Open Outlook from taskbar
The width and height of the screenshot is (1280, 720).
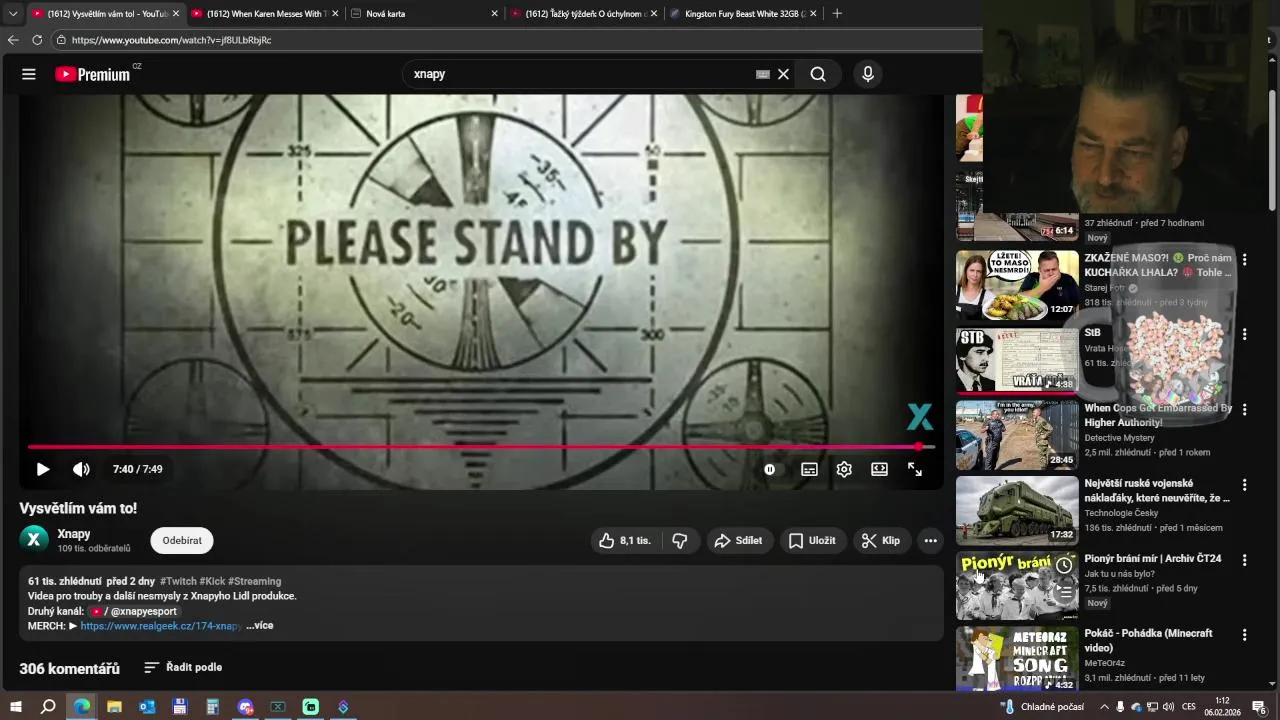pyautogui.click(x=147, y=707)
